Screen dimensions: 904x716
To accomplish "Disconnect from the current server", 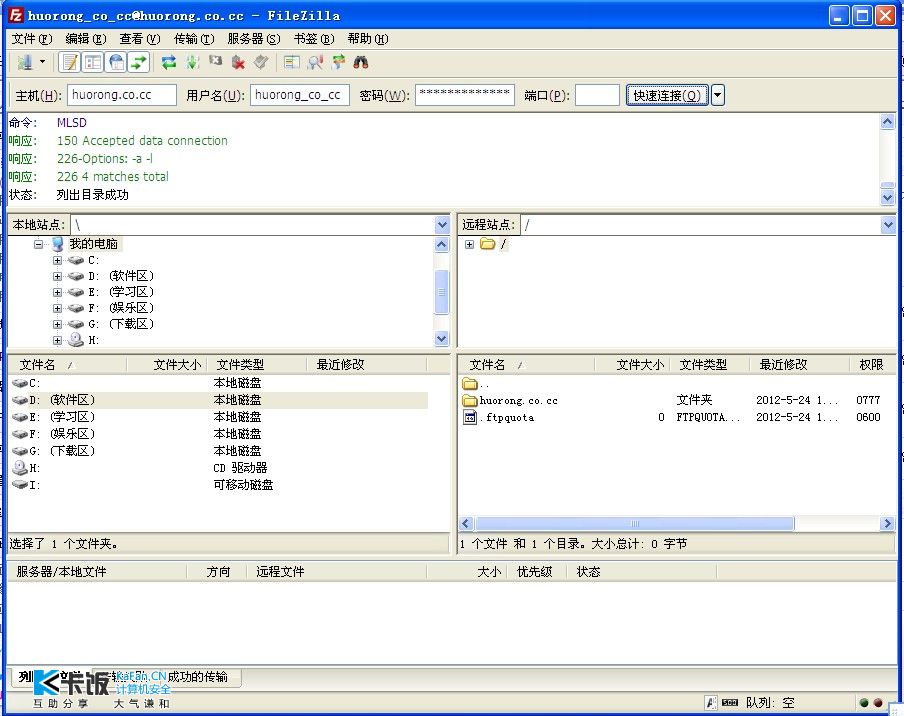I will [x=238, y=62].
